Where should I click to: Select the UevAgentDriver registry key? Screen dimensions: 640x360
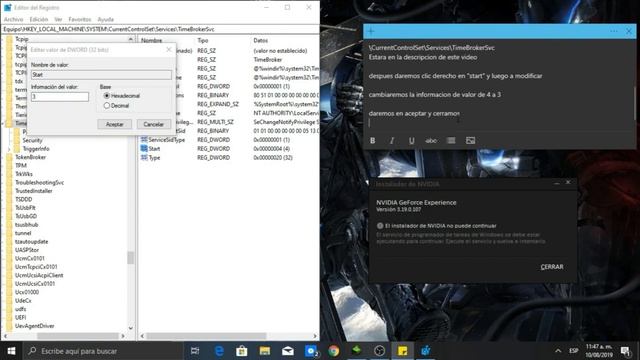pos(35,326)
